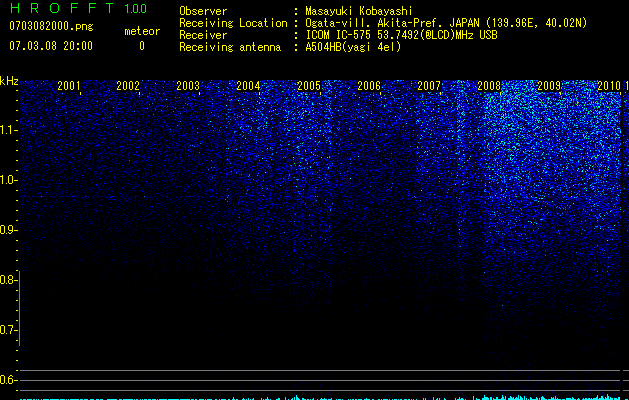Click the 2007 time marker

[429, 85]
